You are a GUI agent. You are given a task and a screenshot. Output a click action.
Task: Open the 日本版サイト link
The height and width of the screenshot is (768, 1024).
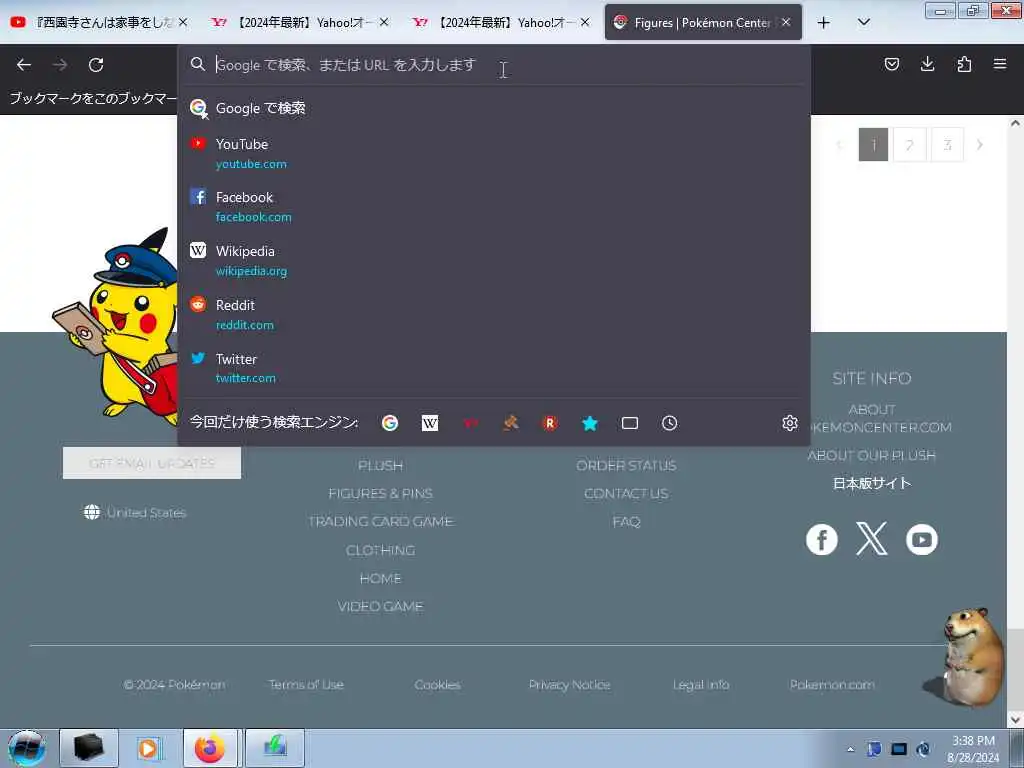pos(871,483)
